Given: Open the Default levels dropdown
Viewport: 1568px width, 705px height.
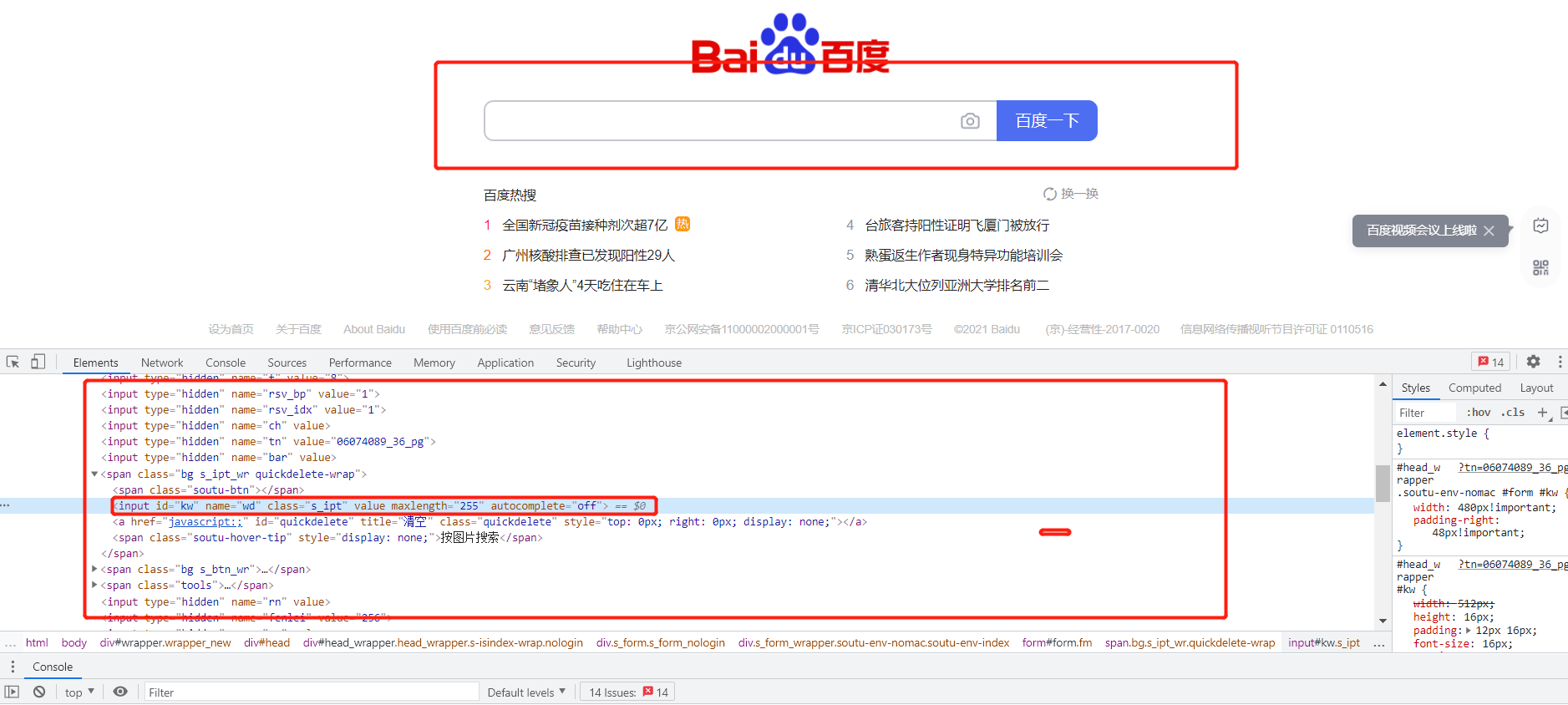Looking at the screenshot, I should click(526, 692).
